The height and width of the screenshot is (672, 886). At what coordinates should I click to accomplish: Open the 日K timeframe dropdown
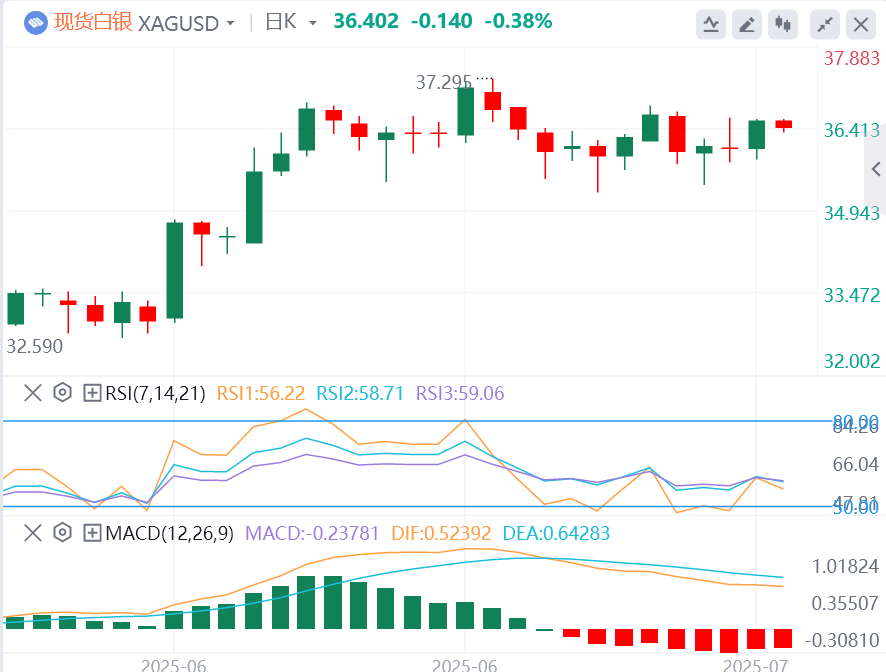[x=312, y=24]
